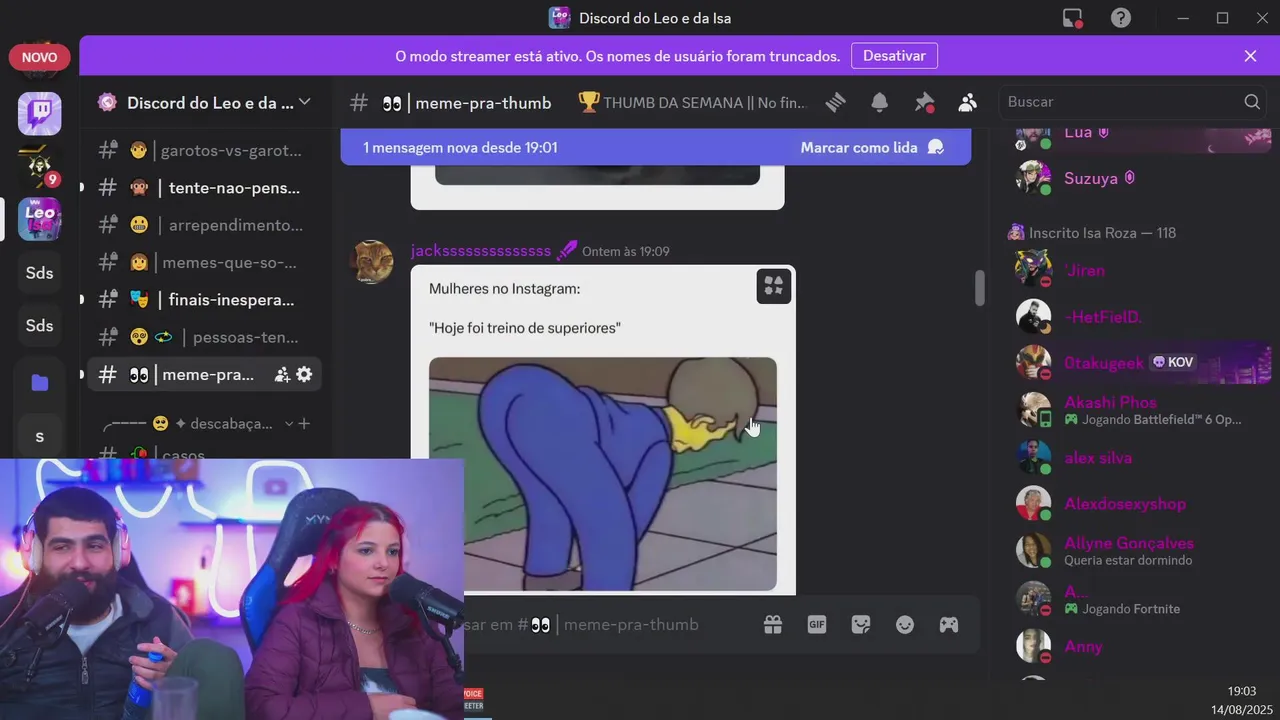
Task: Click the clock showing 19:03
Action: click(x=1240, y=691)
